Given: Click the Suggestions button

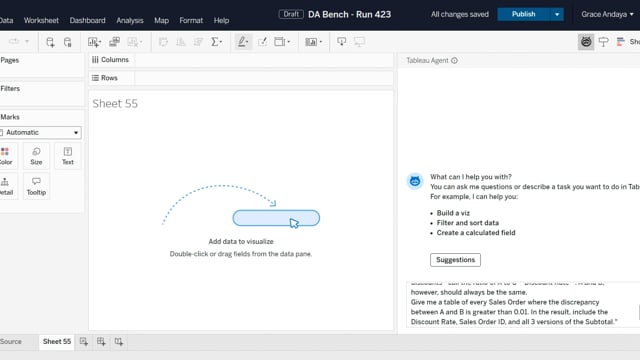Looking at the screenshot, I should tap(456, 260).
